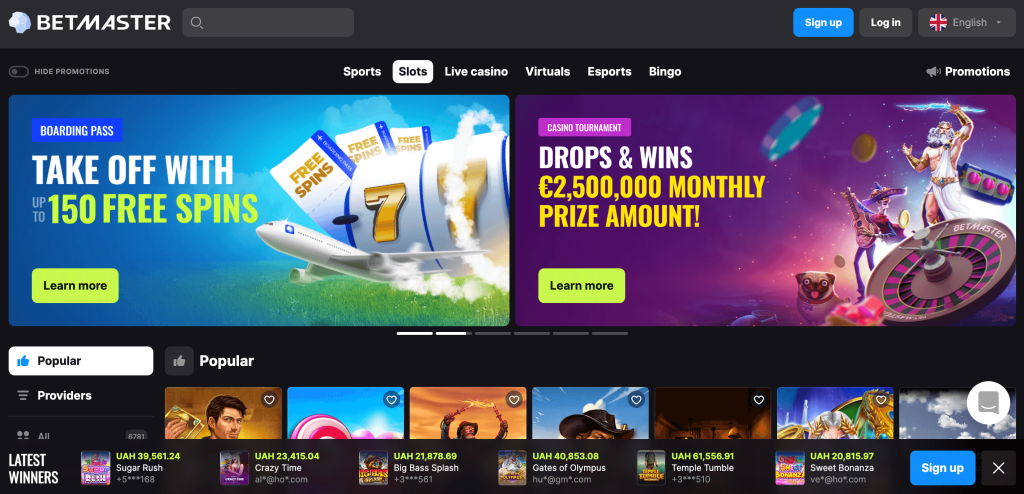Open the live chat bubble icon

(988, 403)
